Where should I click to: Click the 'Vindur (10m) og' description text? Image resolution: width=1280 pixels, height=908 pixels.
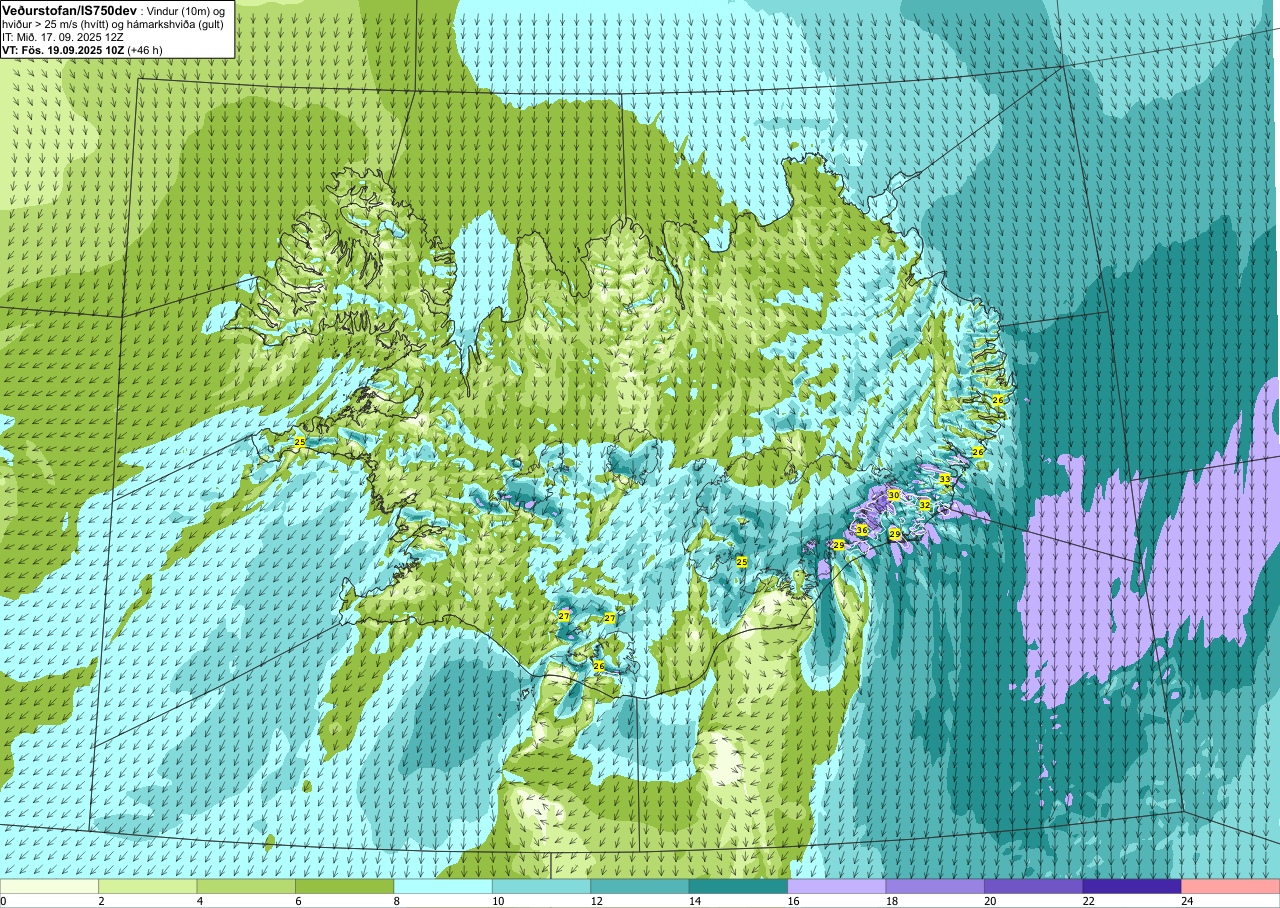pos(186,11)
